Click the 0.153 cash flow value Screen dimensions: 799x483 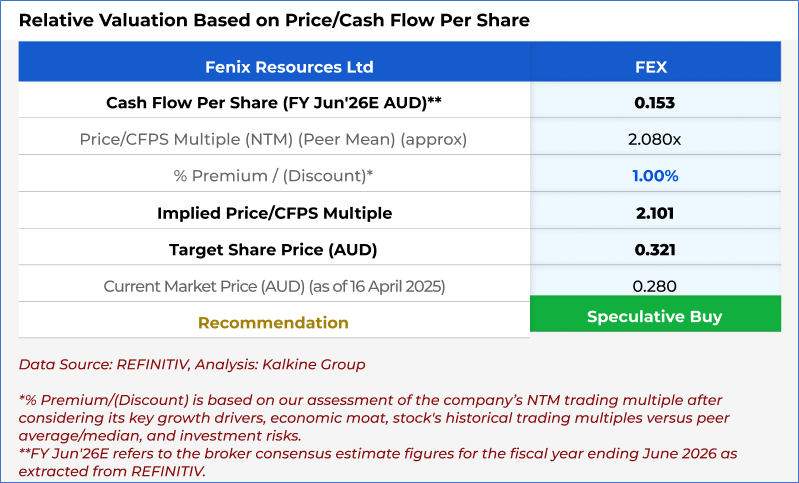(655, 102)
